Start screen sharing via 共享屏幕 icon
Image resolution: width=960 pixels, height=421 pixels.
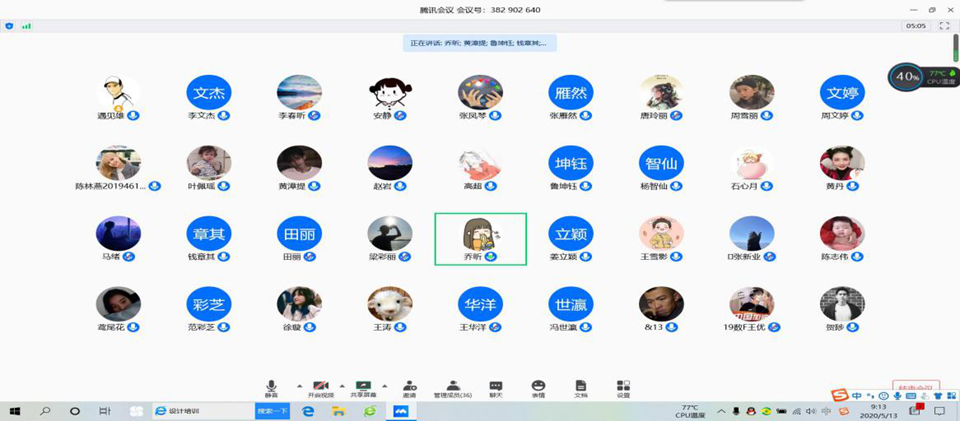coord(364,386)
